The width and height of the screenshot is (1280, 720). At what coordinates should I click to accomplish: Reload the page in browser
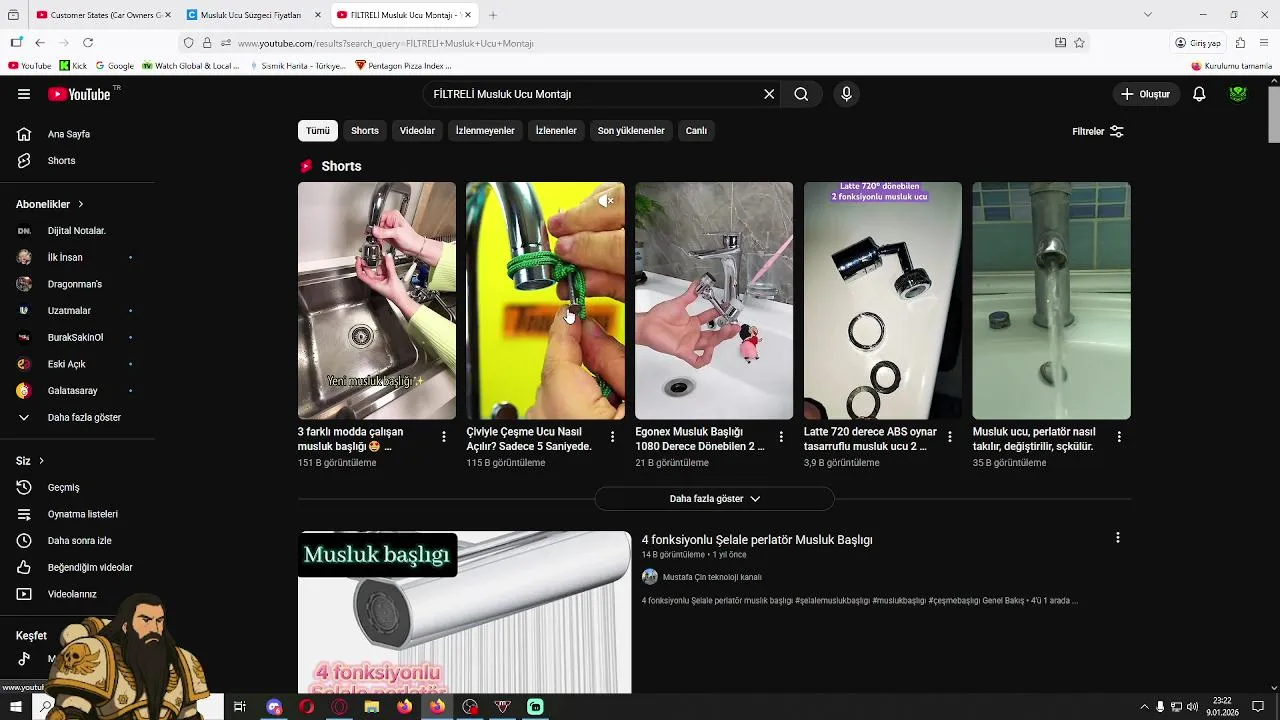pos(88,43)
